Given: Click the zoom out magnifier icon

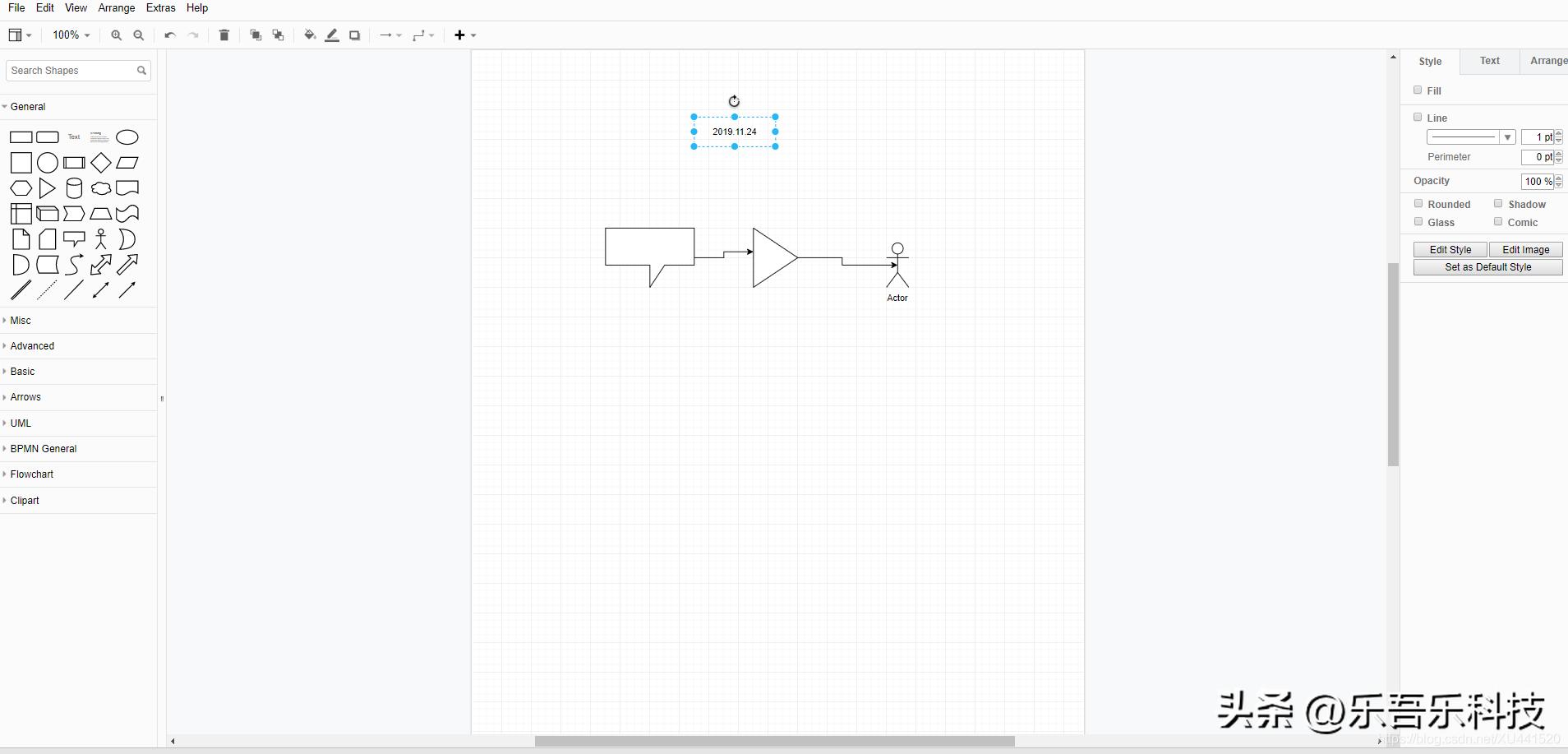Looking at the screenshot, I should 139,35.
